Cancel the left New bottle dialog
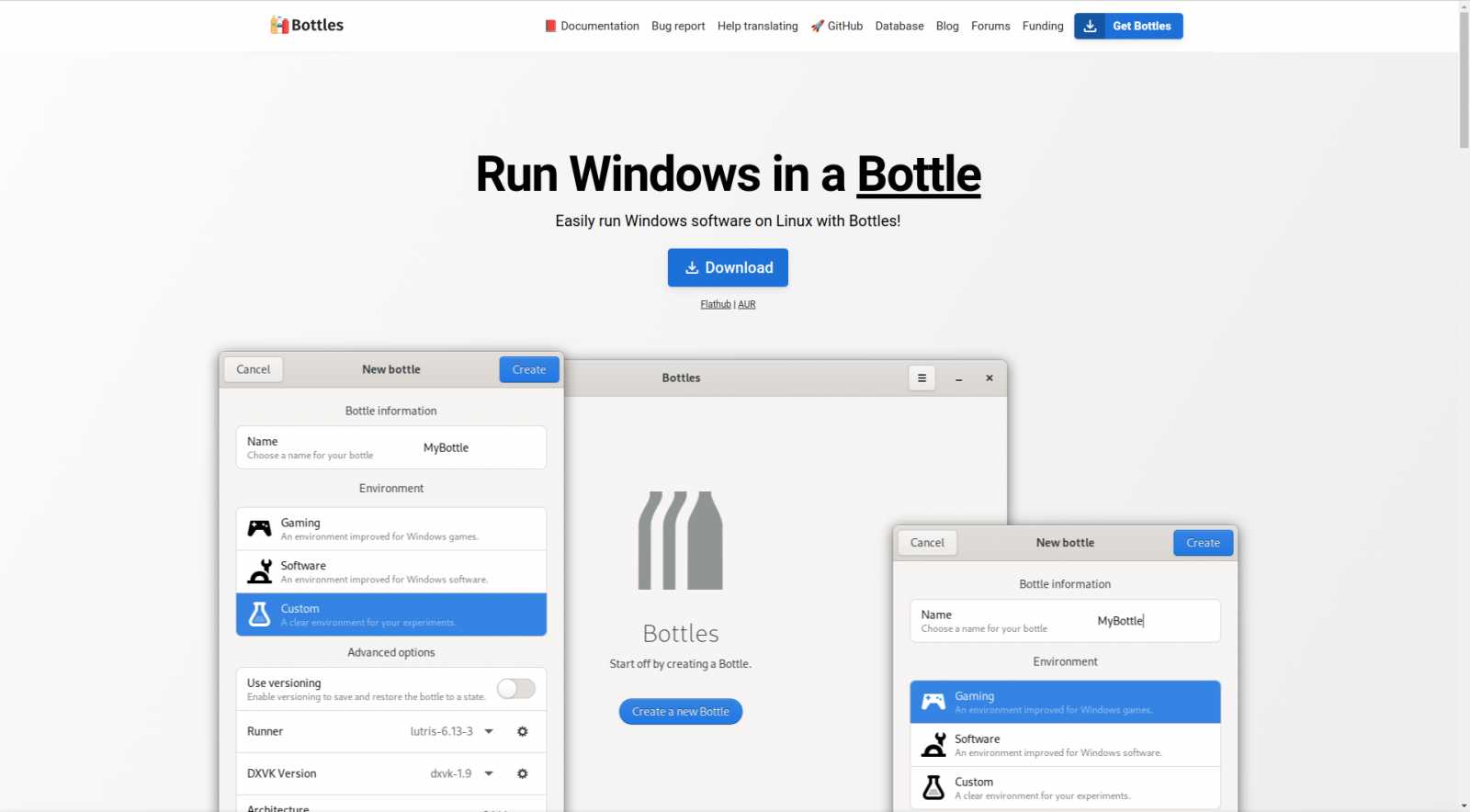This screenshot has height=812, width=1470. click(254, 369)
